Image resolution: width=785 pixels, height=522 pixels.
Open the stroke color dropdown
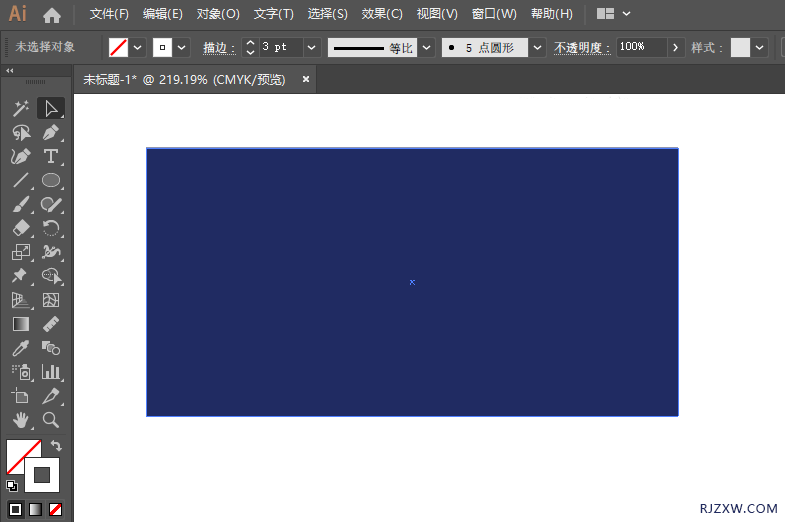(182, 48)
